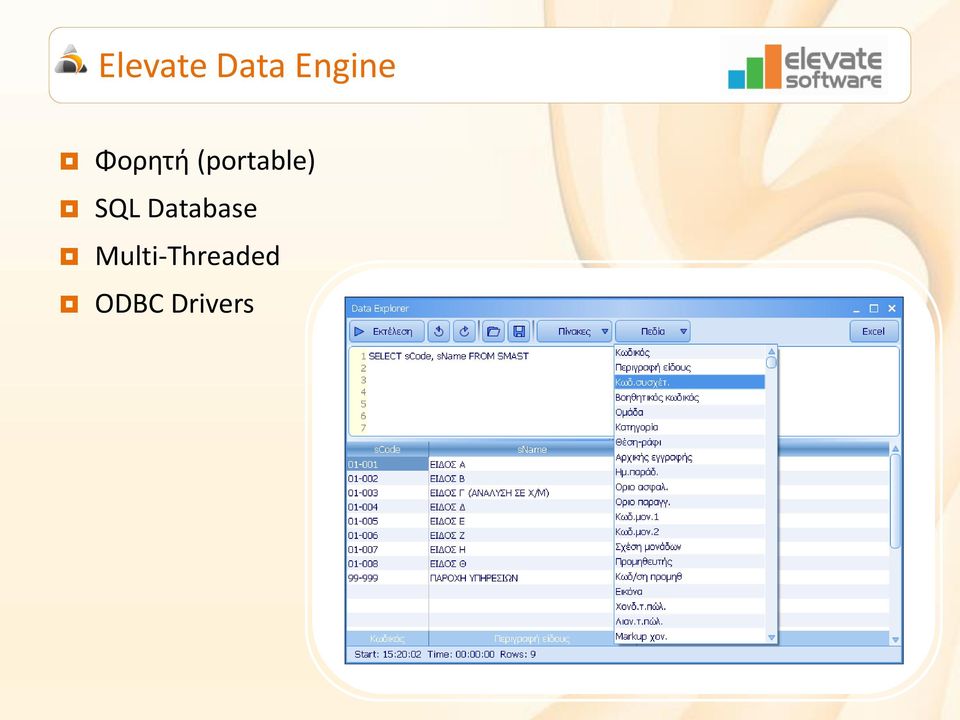Select Οριο παραγγ. in the list
960x720 pixels.
pos(689,501)
